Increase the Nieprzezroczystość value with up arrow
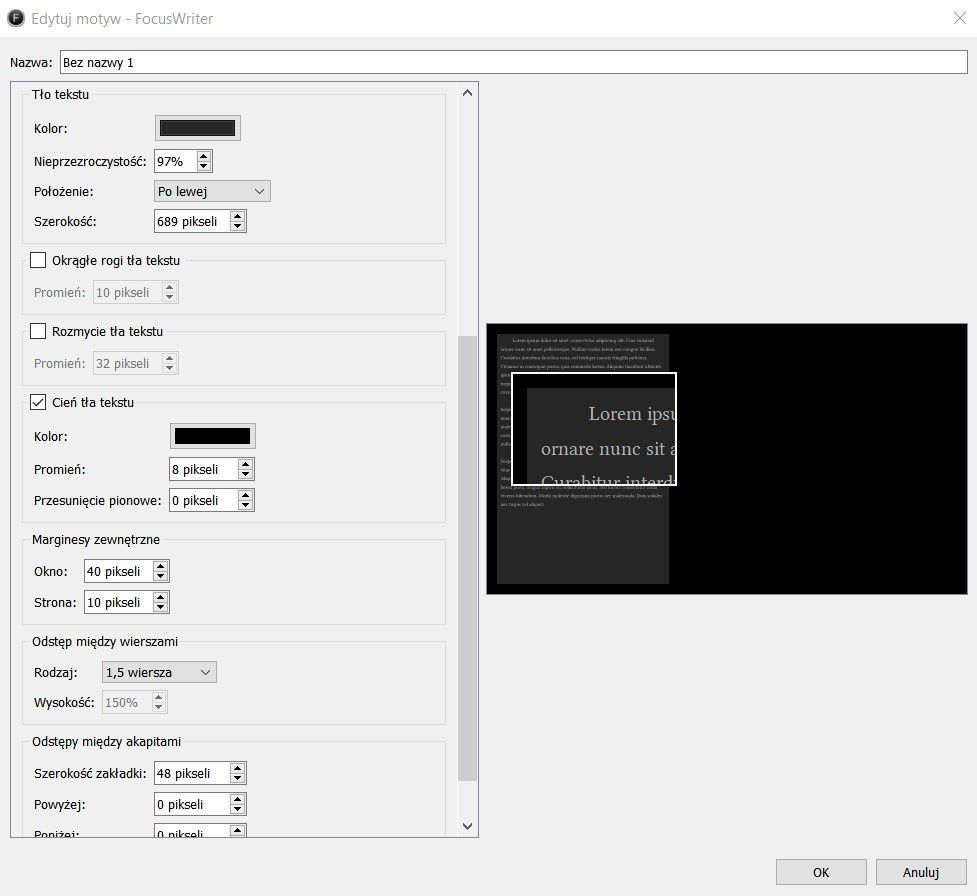The width and height of the screenshot is (977, 896). 204,156
